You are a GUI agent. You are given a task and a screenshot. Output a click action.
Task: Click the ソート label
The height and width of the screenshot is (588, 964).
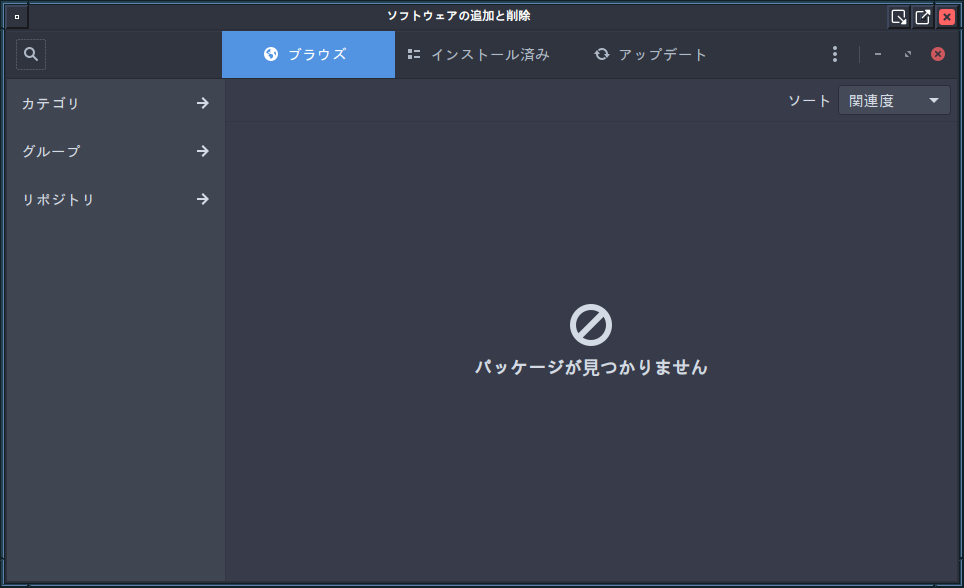(x=809, y=100)
